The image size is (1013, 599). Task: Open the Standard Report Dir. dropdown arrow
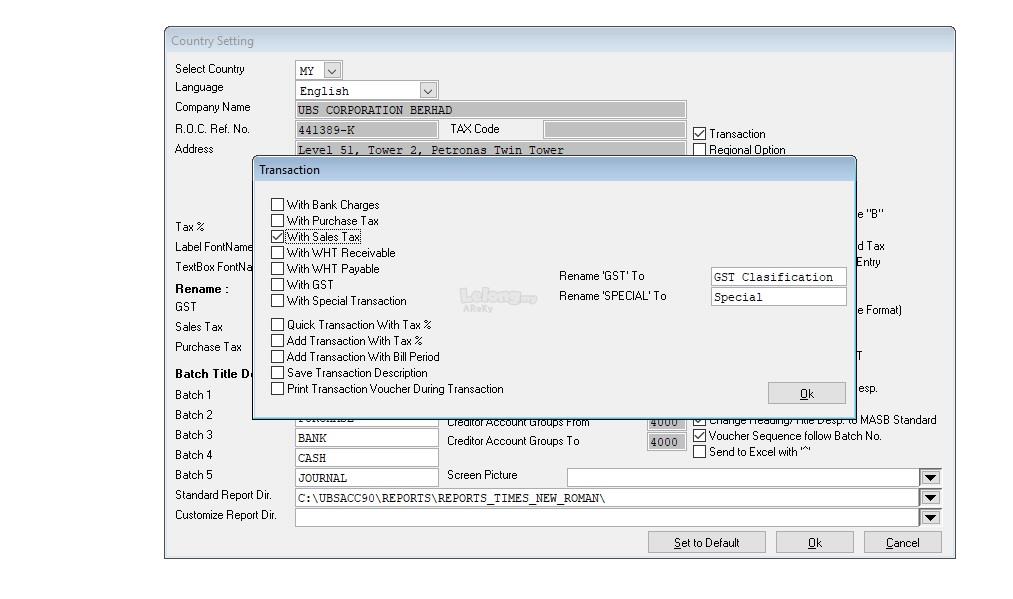point(930,498)
